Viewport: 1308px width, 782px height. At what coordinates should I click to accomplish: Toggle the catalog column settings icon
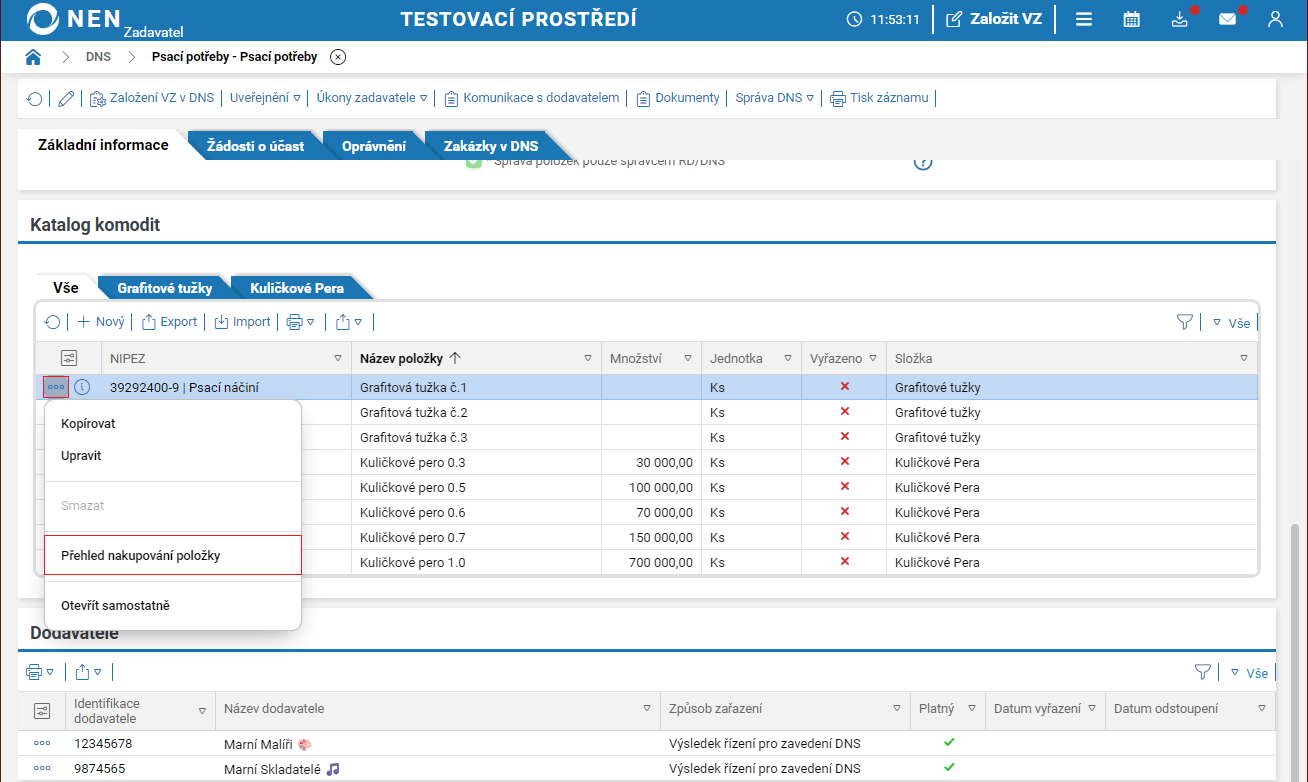coord(69,358)
